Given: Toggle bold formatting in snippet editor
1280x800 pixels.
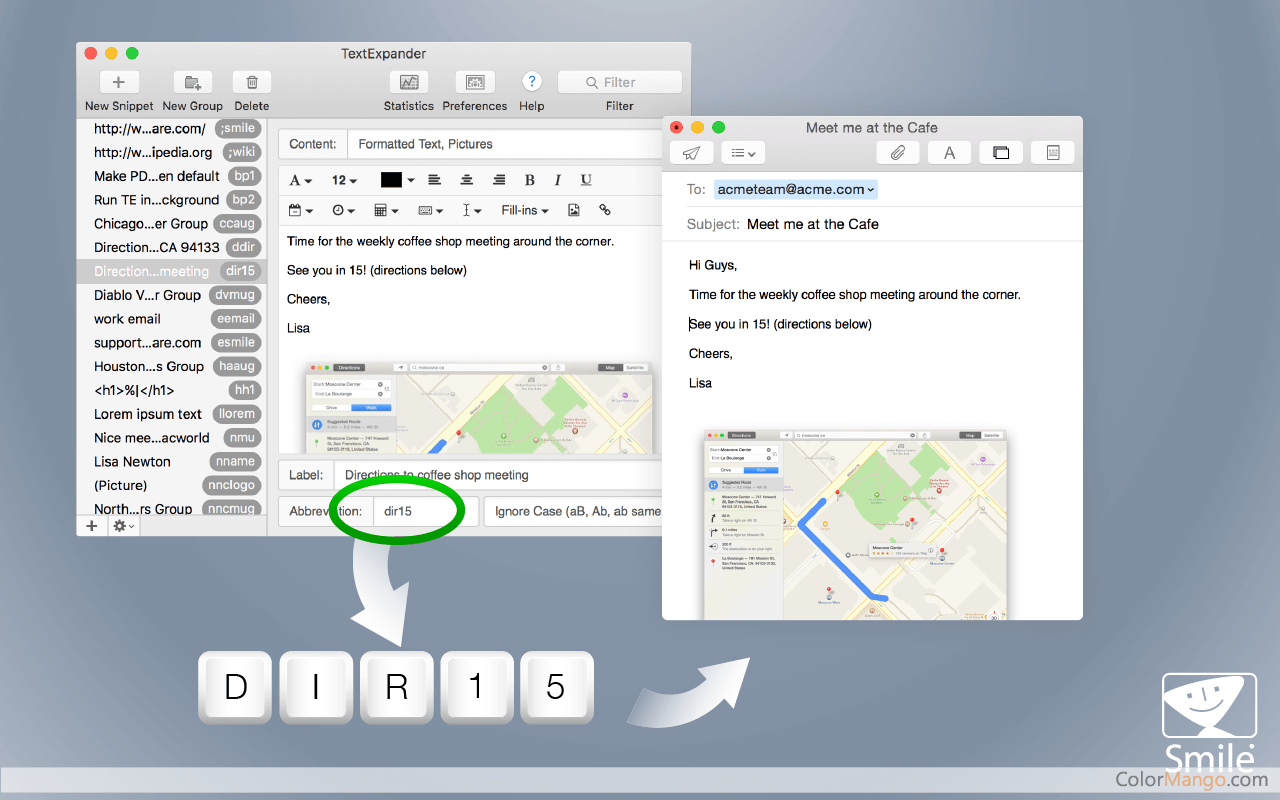Looking at the screenshot, I should click(529, 180).
